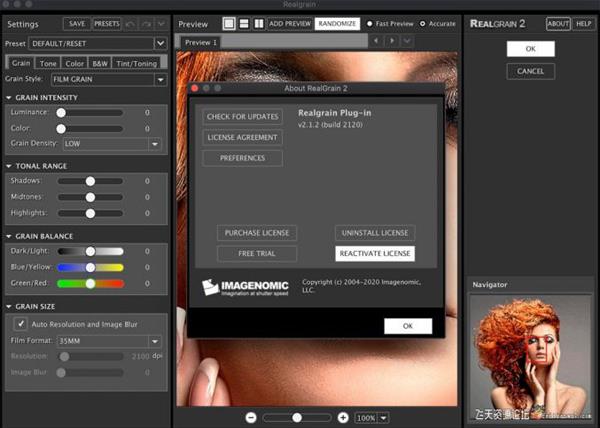Image resolution: width=600 pixels, height=428 pixels.
Task: Click the redo arrow icon in Settings
Action: pos(148,23)
